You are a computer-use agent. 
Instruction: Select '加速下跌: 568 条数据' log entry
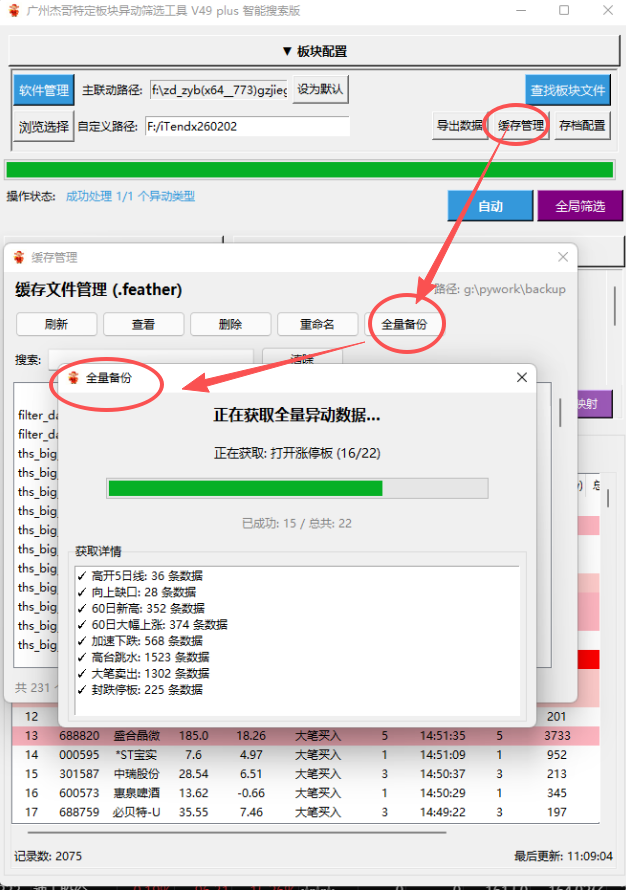(140, 641)
